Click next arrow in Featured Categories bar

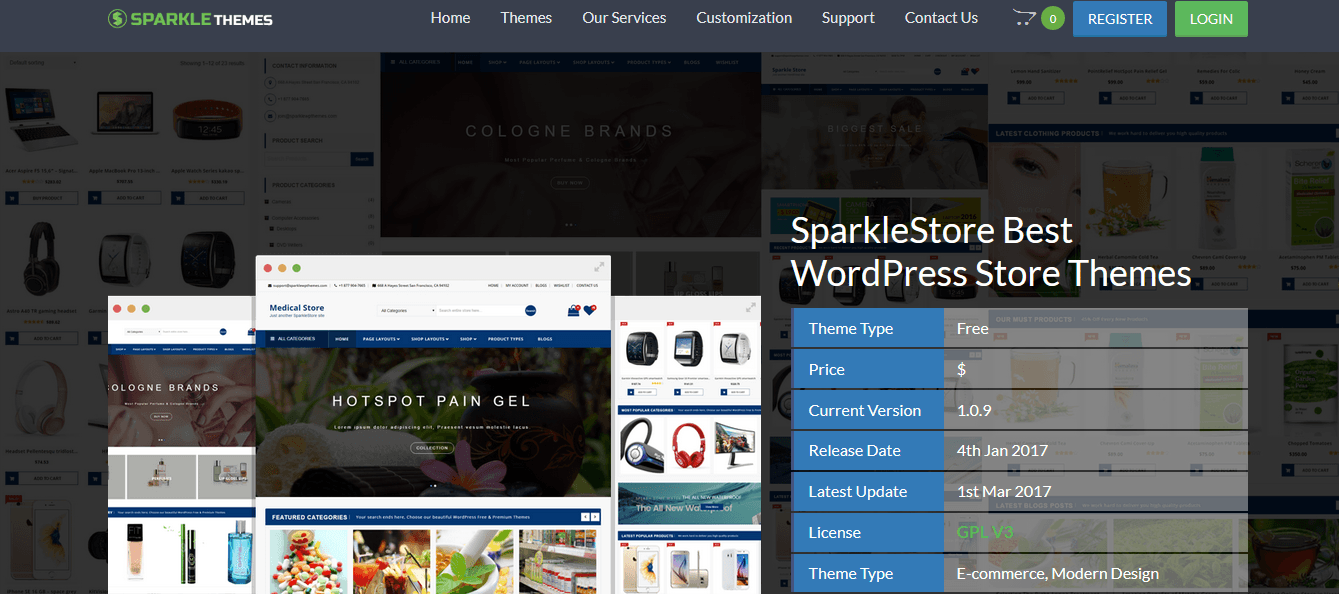coord(596,517)
